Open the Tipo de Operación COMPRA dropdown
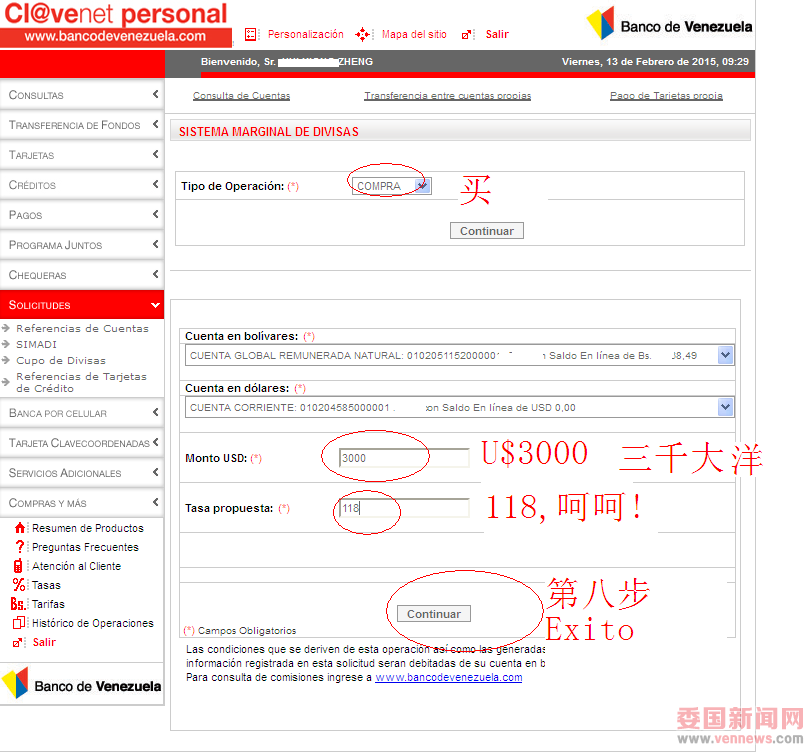 point(392,186)
